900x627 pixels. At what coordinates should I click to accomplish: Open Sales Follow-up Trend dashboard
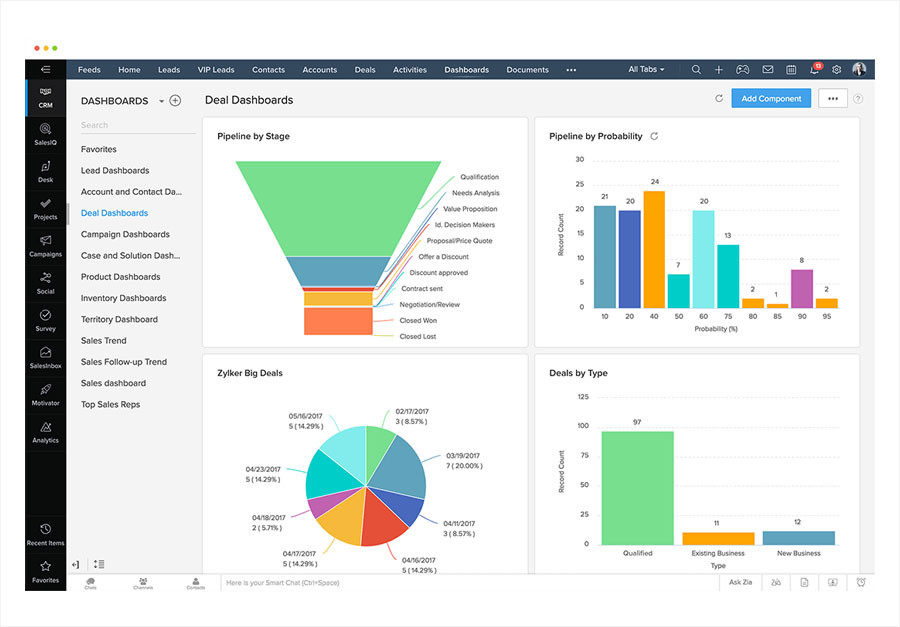[x=124, y=362]
